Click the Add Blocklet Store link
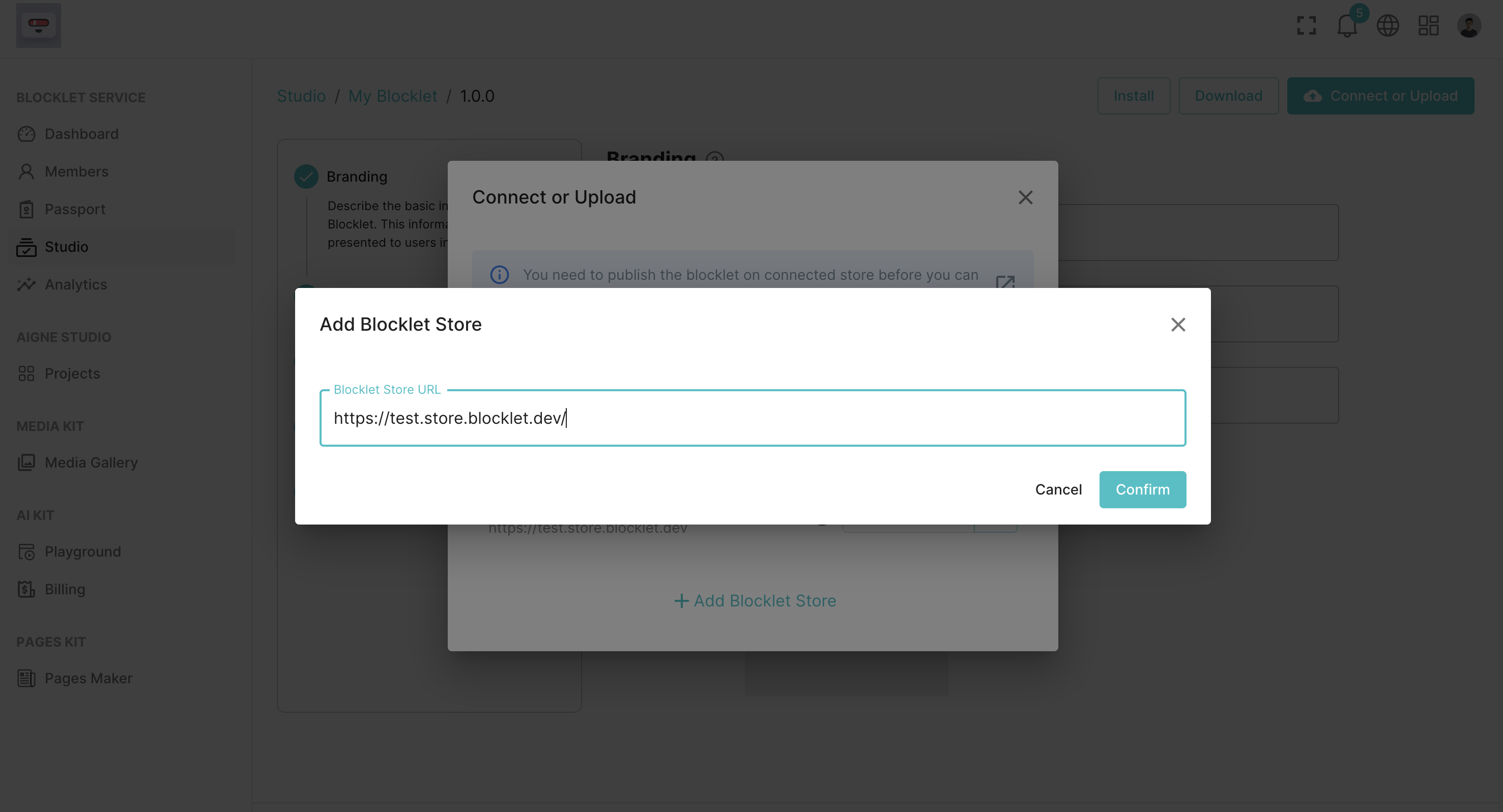 755,601
